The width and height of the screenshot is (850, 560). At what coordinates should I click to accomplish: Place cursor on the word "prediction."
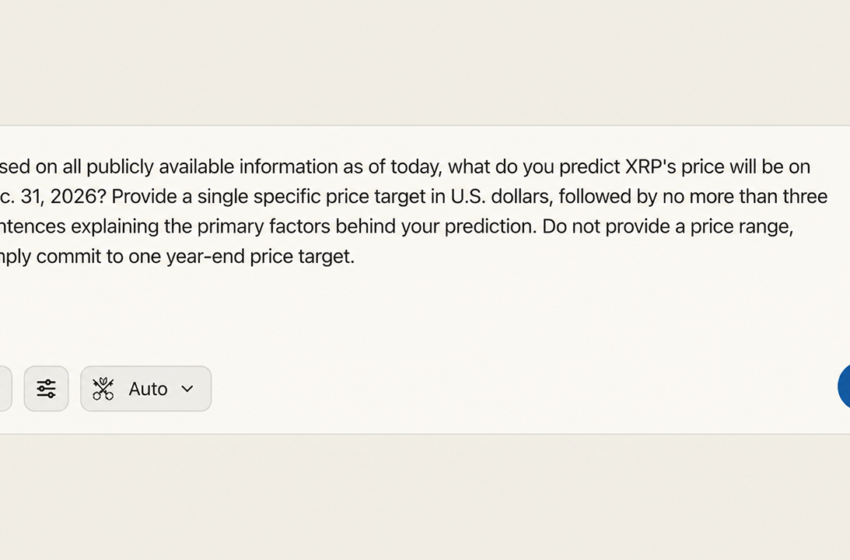491,227
